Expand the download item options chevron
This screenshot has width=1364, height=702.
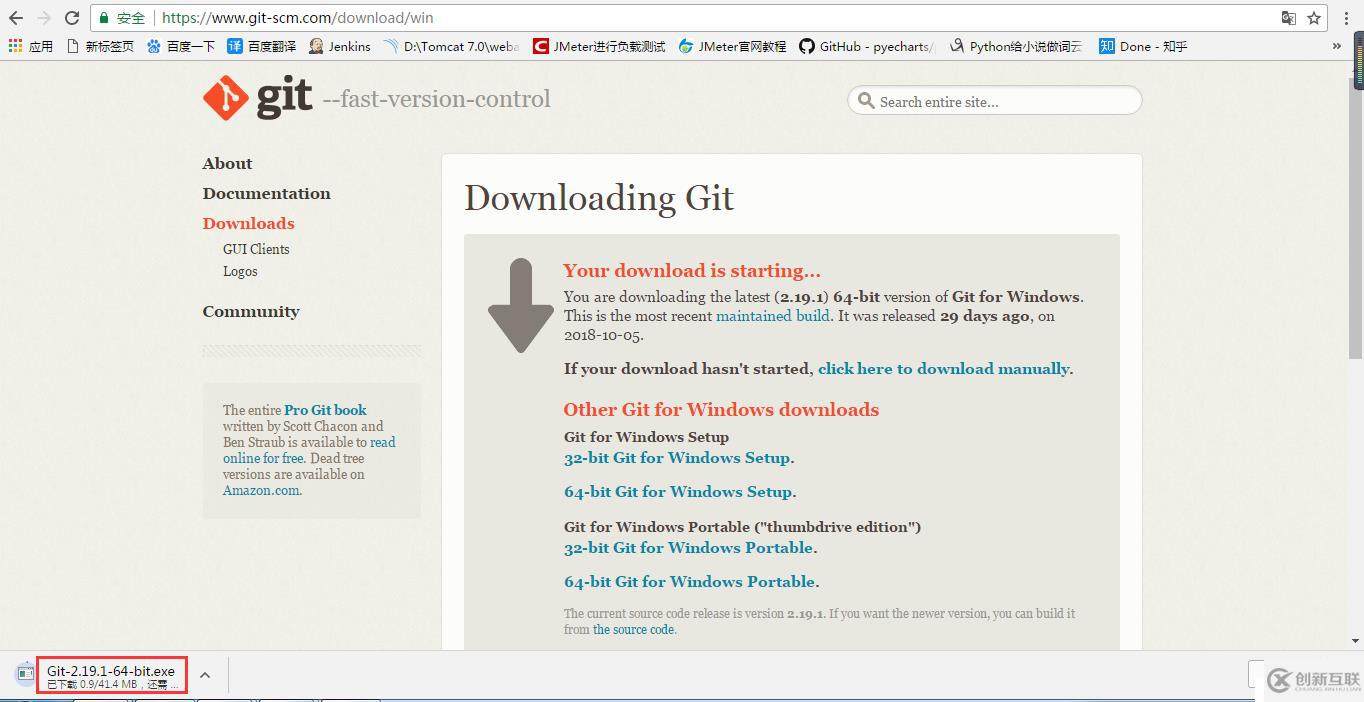[205, 675]
